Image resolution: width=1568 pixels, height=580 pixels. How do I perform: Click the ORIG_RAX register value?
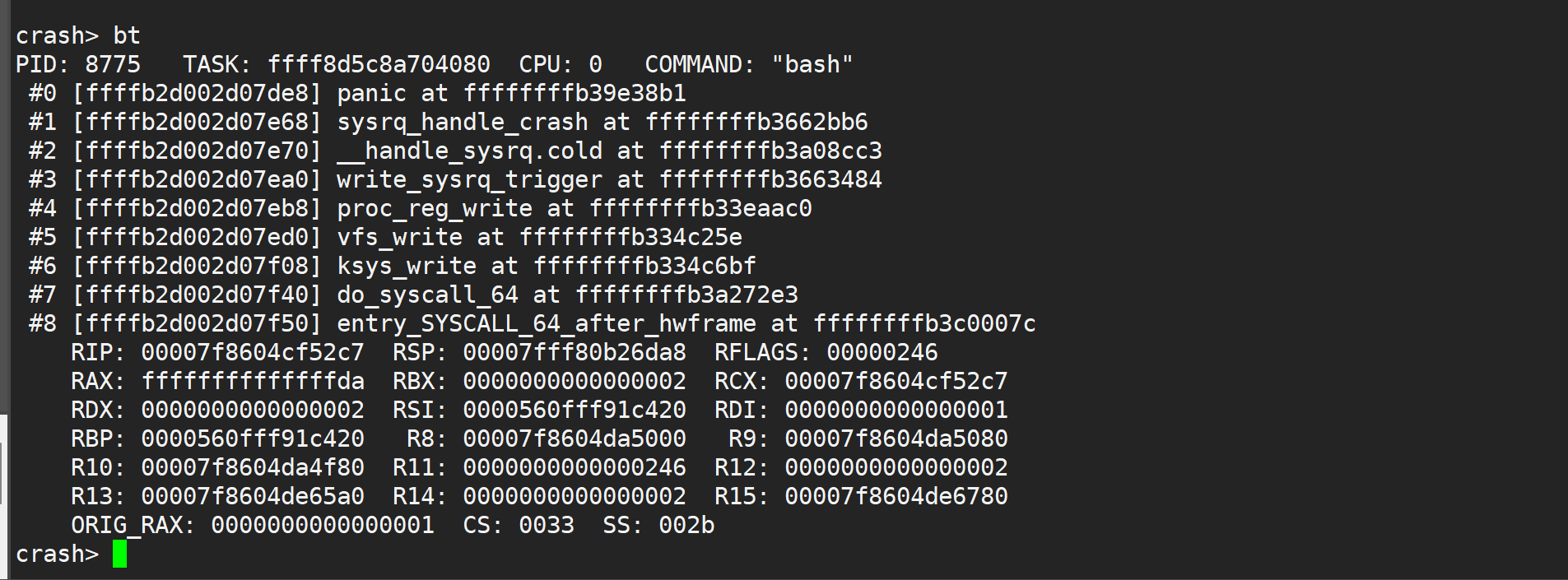click(322, 525)
